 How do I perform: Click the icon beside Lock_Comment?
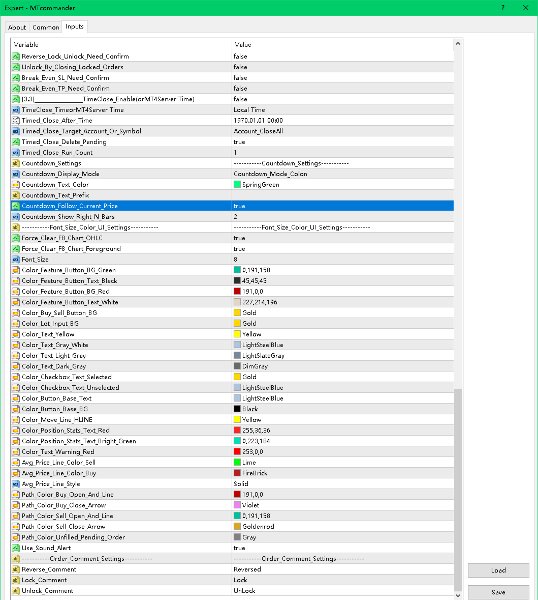(16, 580)
